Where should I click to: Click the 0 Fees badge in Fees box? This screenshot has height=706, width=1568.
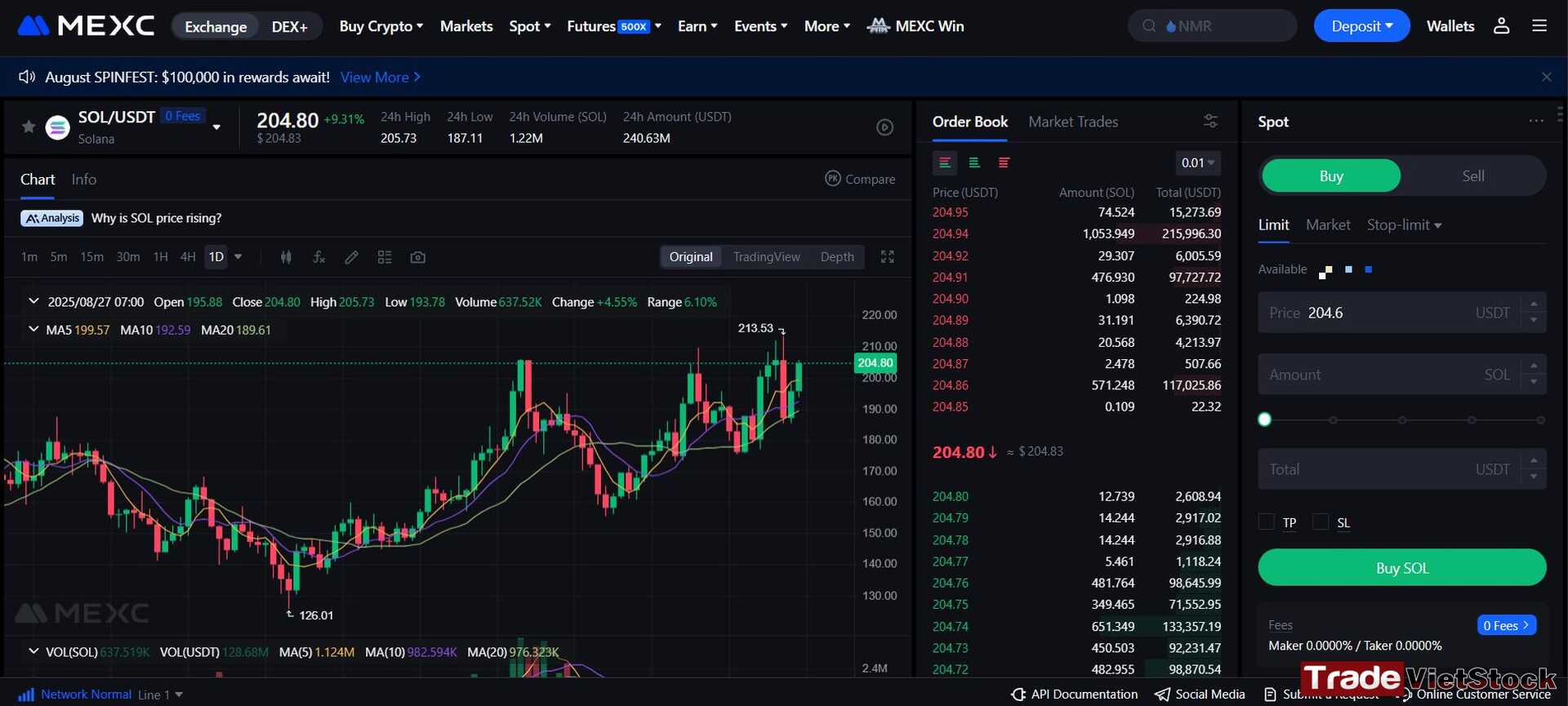[1507, 625]
